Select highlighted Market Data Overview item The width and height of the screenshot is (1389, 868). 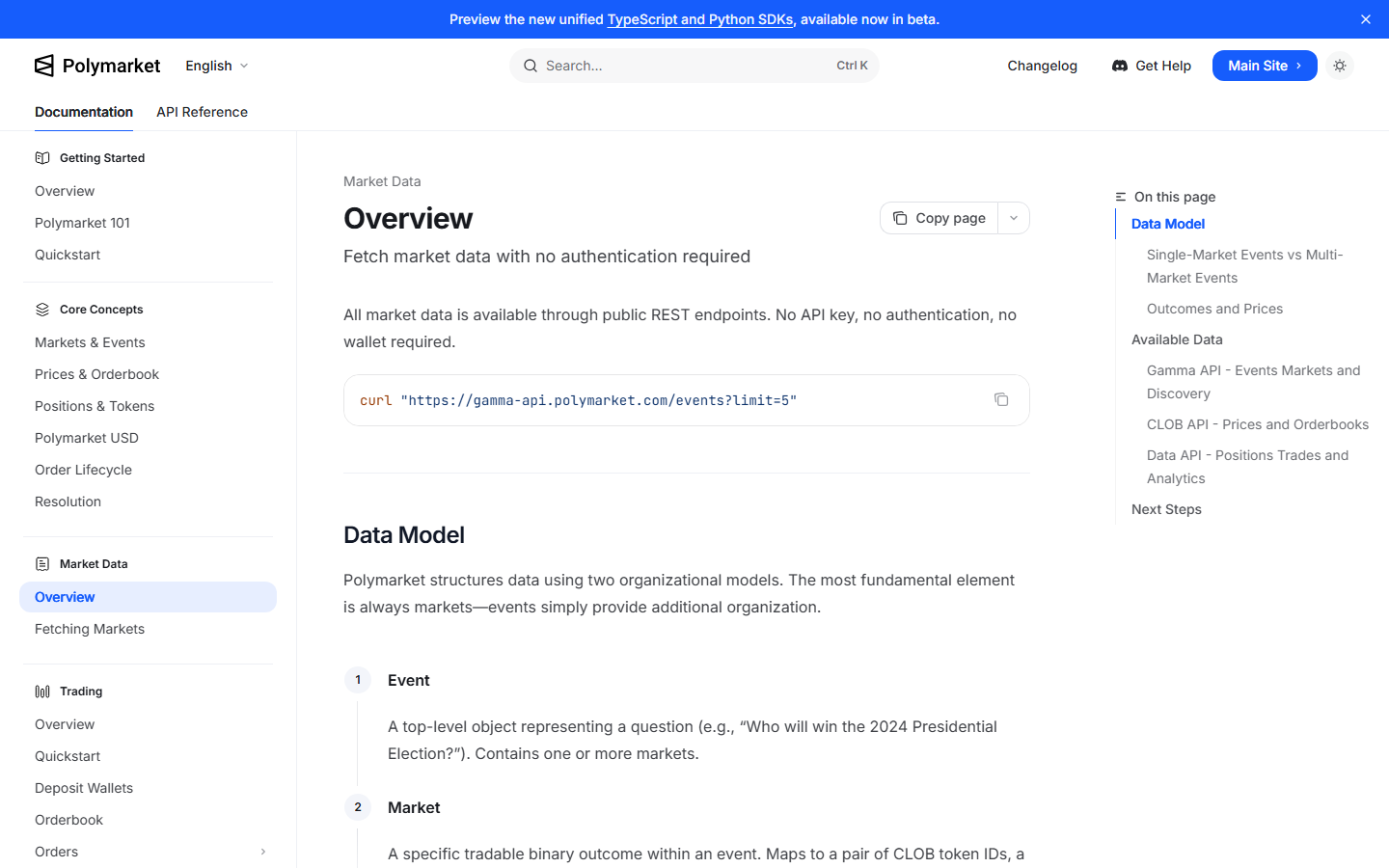point(148,597)
